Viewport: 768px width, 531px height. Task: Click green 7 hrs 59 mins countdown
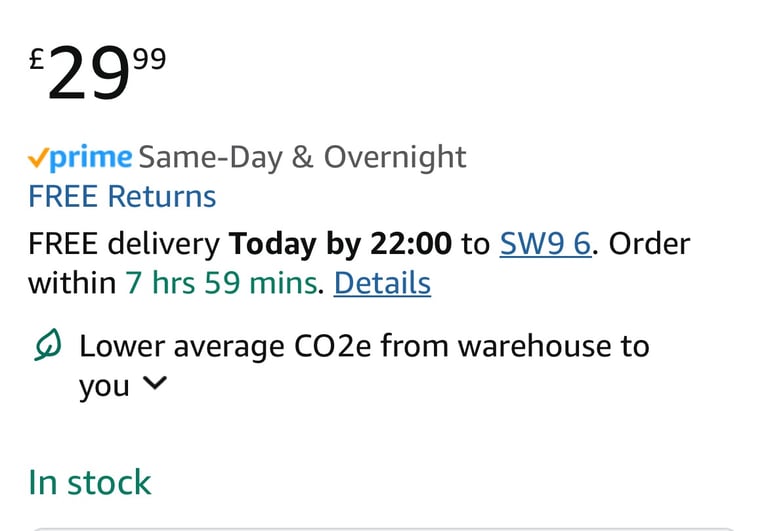(x=222, y=283)
